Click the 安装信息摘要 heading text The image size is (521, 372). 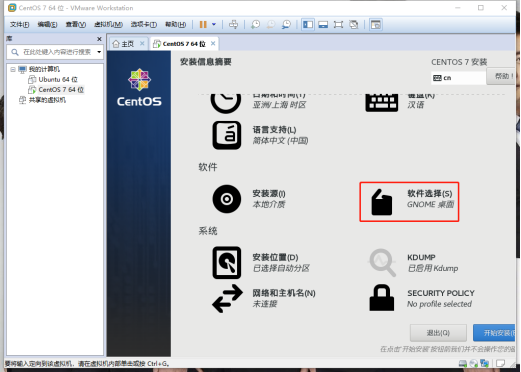[x=206, y=62]
